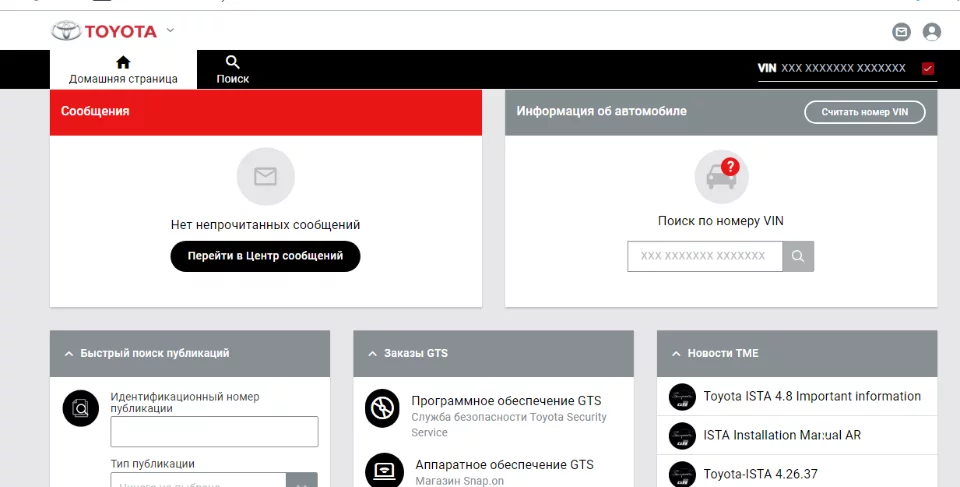The image size is (960, 487).
Task: Click the Нет непрочитанных сообщений text
Action: (265, 225)
